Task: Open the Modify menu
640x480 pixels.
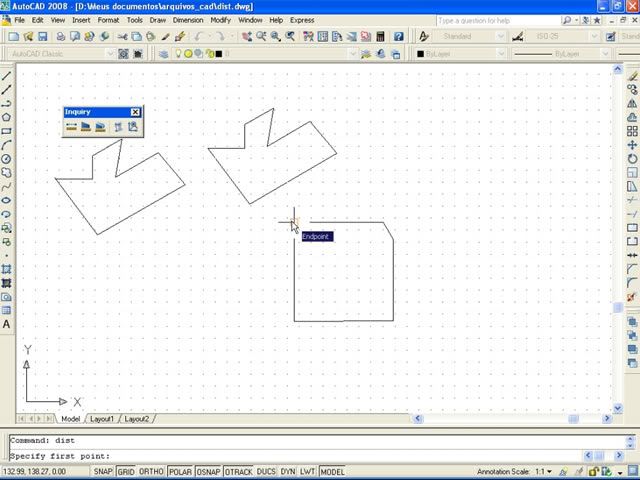Action: point(220,20)
